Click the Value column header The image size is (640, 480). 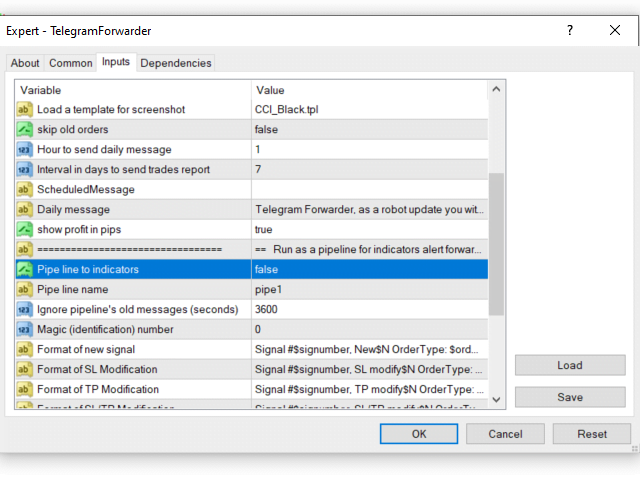pos(370,90)
